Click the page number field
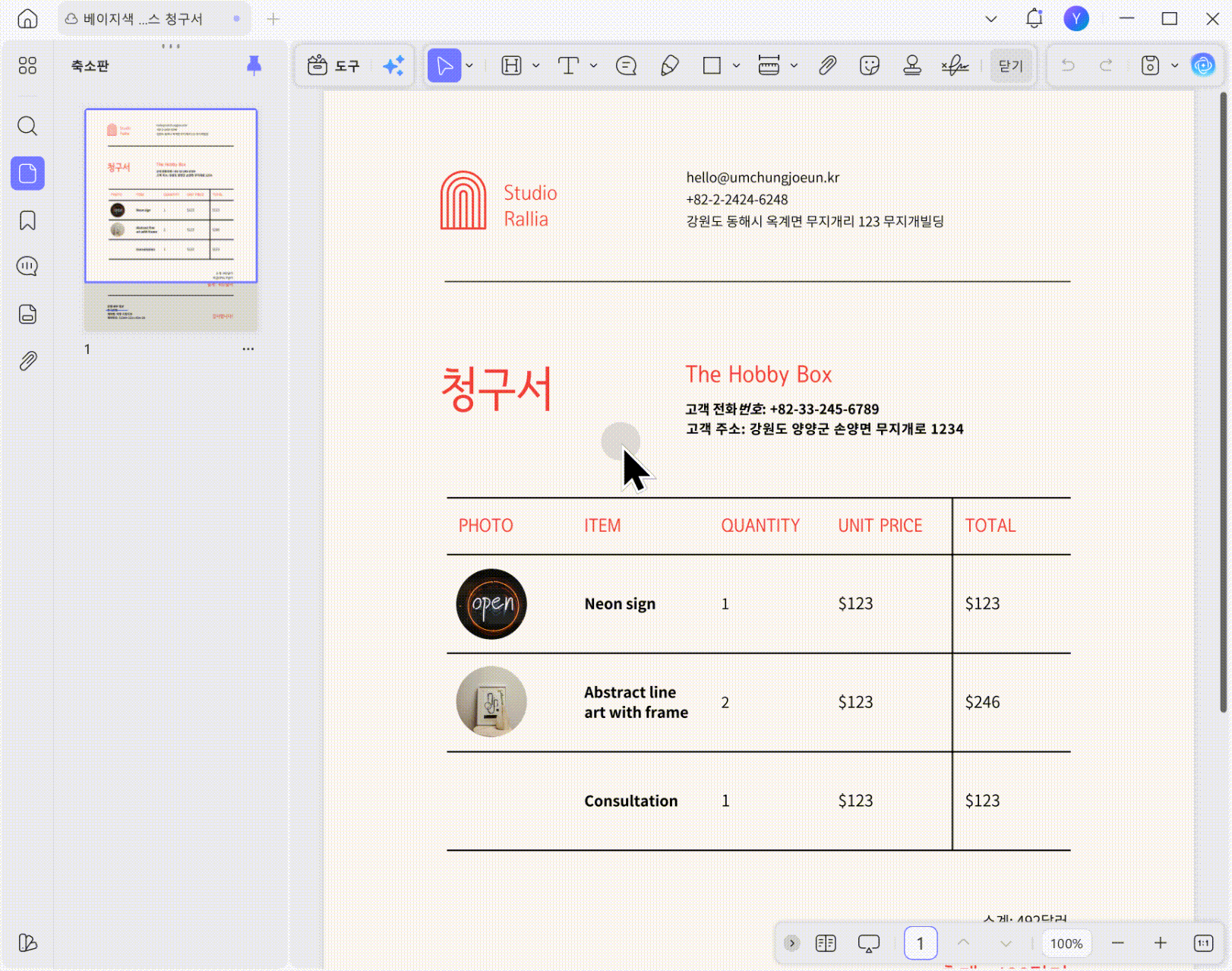1232x971 pixels. coord(921,943)
